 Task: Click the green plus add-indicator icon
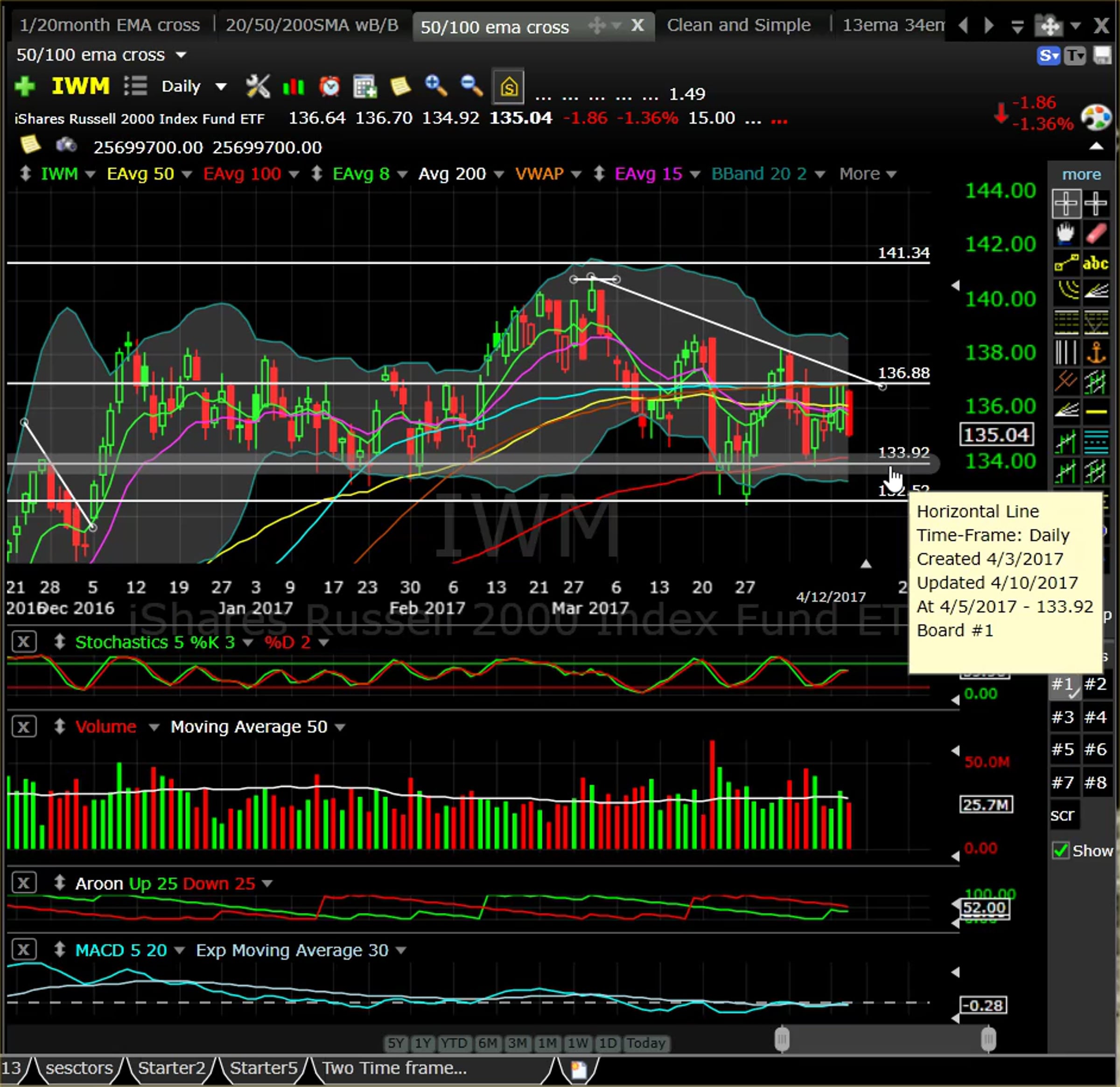tap(25, 86)
